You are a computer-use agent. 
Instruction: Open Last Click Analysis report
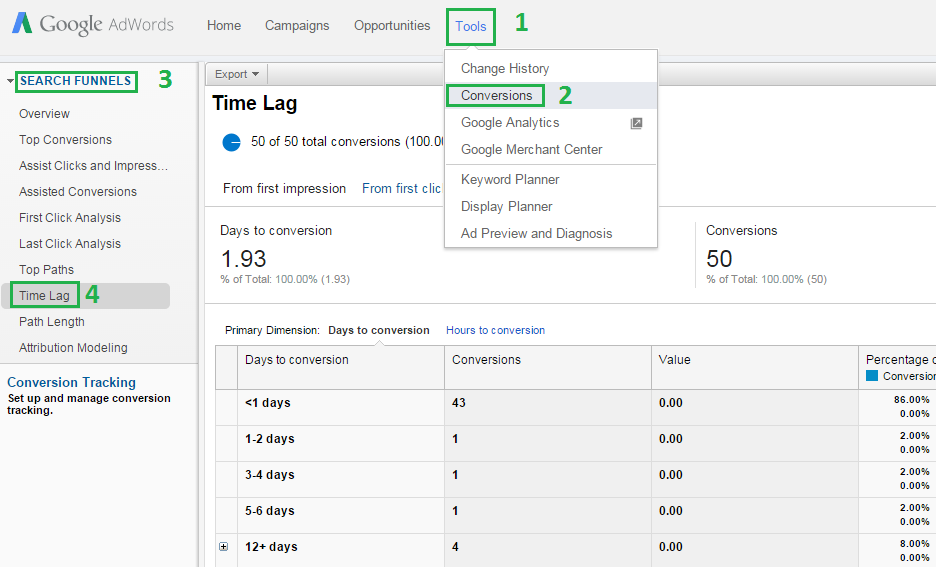(70, 244)
